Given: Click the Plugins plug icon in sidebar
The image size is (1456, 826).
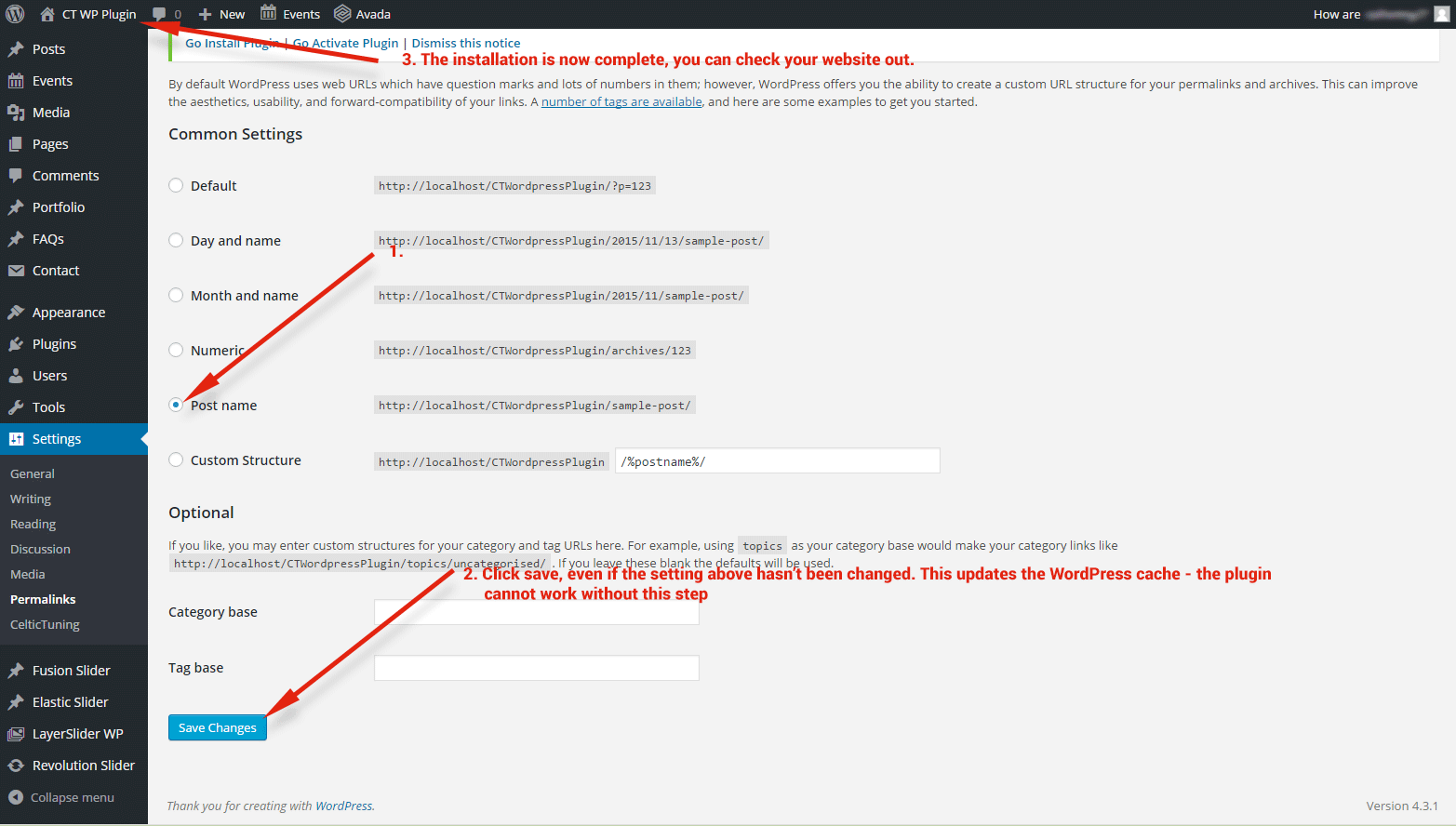Looking at the screenshot, I should tap(16, 344).
